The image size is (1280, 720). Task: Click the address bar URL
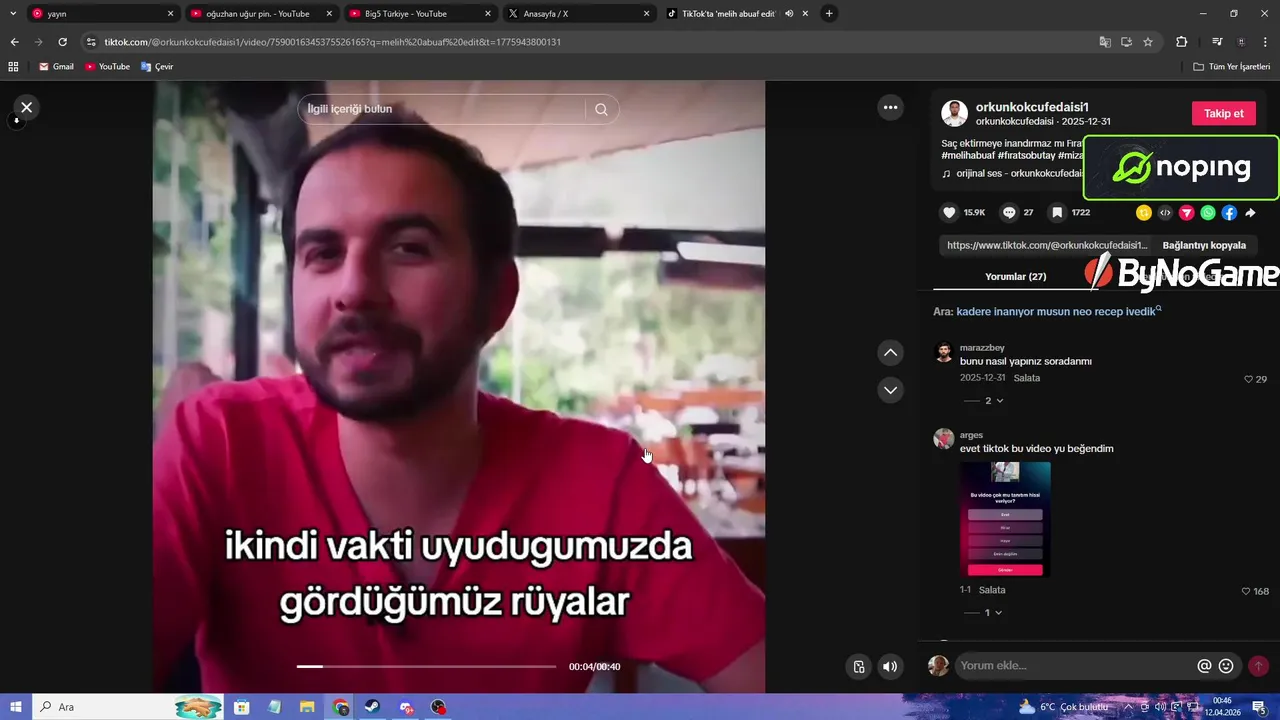(x=332, y=42)
